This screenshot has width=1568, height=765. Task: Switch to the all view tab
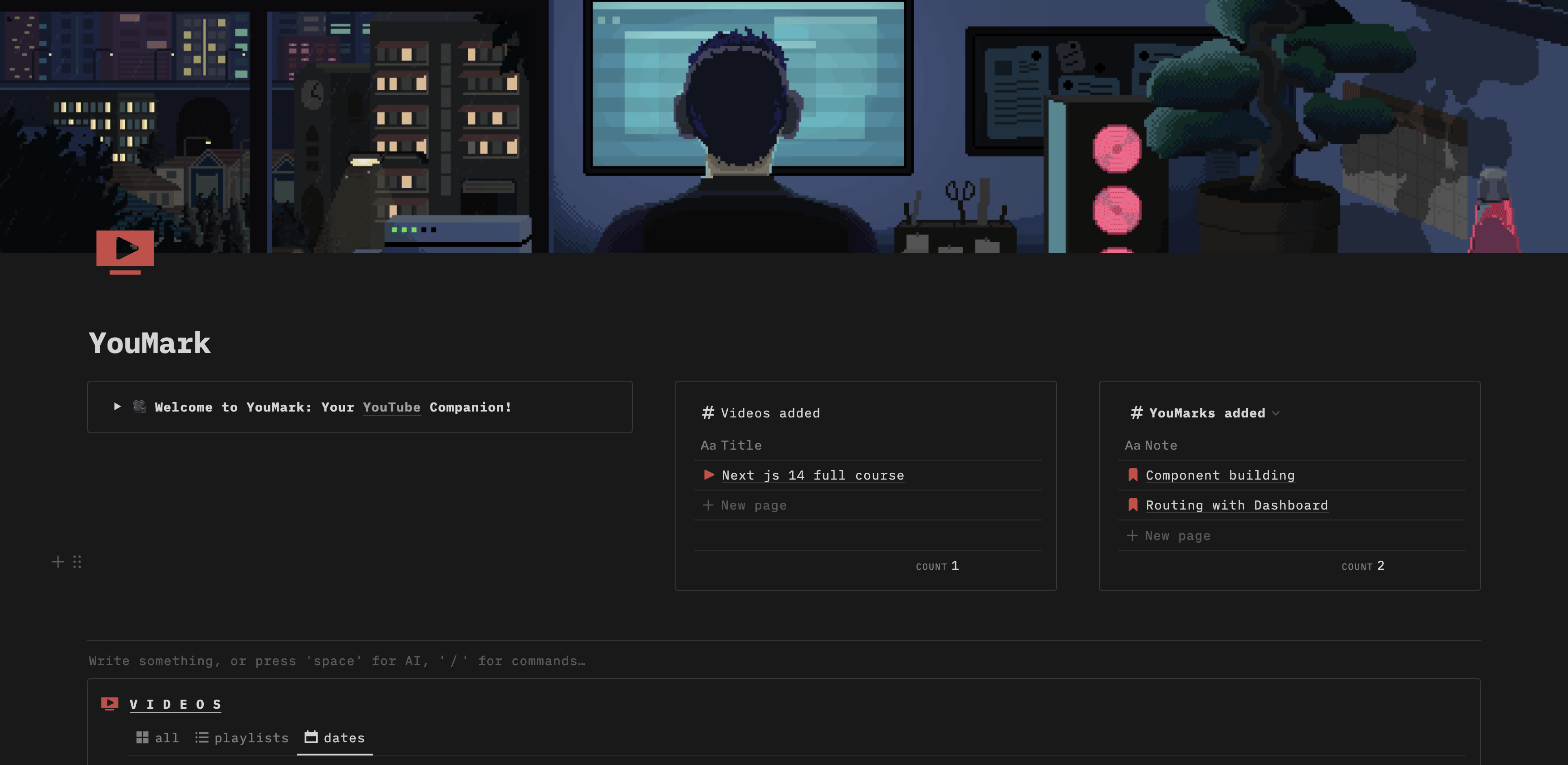[x=157, y=738]
